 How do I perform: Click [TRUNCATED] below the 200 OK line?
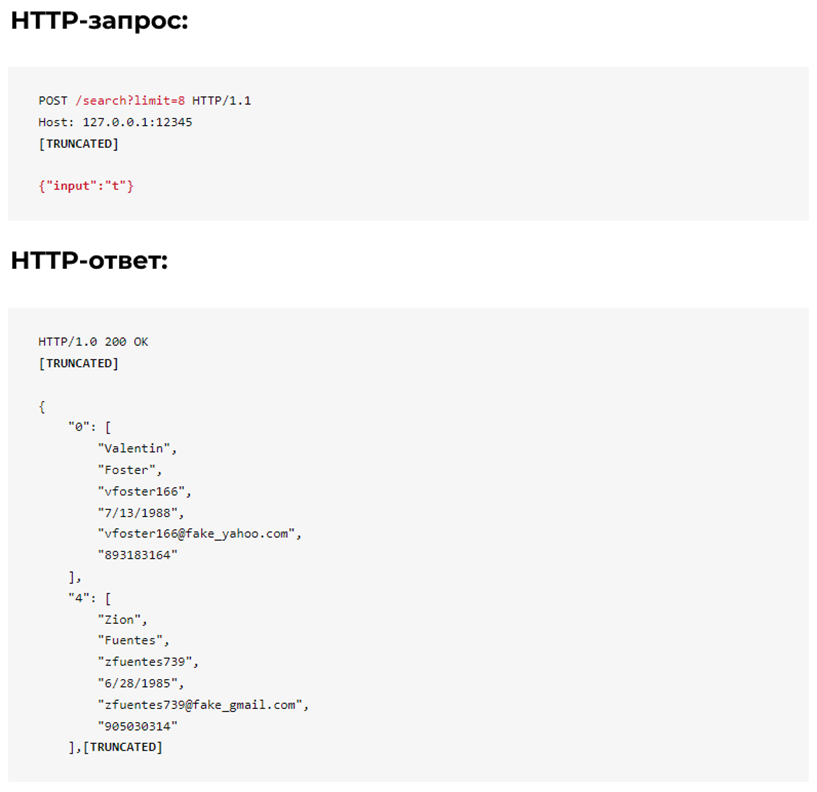[79, 363]
